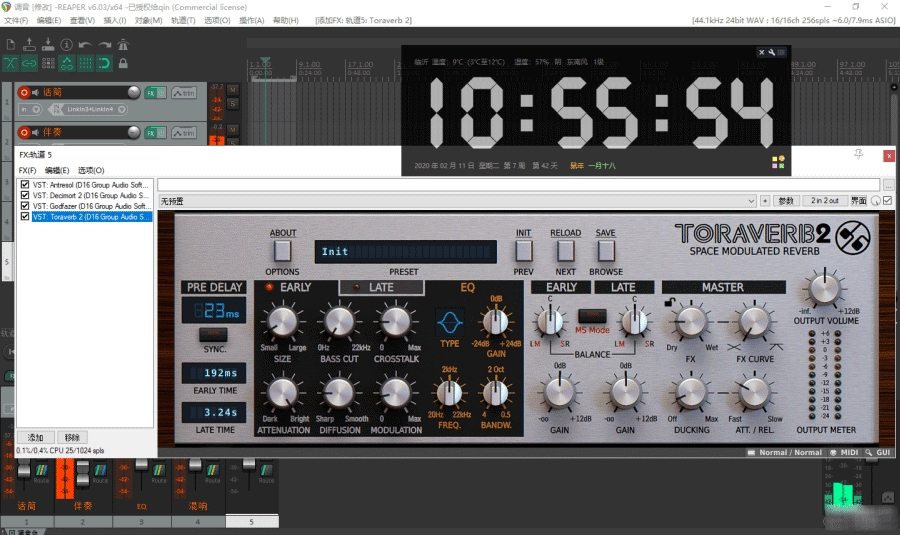Viewport: 900px width, 535px height.
Task: Uncheck the Godfazer VST plugin
Action: (25, 206)
